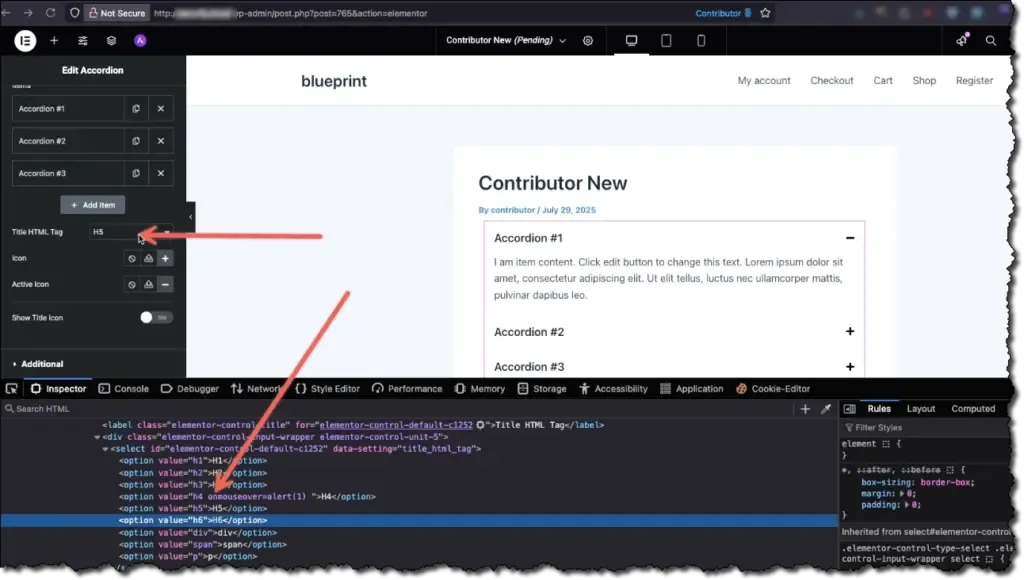Click the add element plus icon
Image resolution: width=1024 pixels, height=580 pixels.
54,40
